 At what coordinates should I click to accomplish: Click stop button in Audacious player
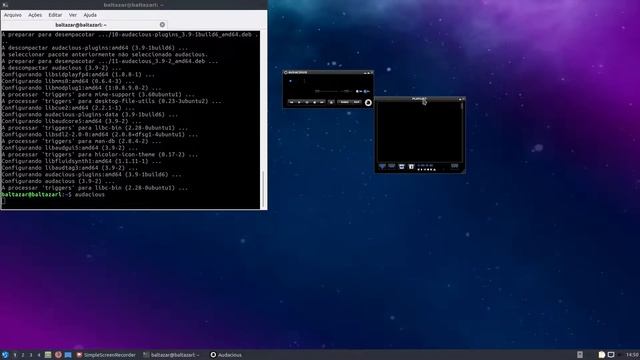(315, 102)
